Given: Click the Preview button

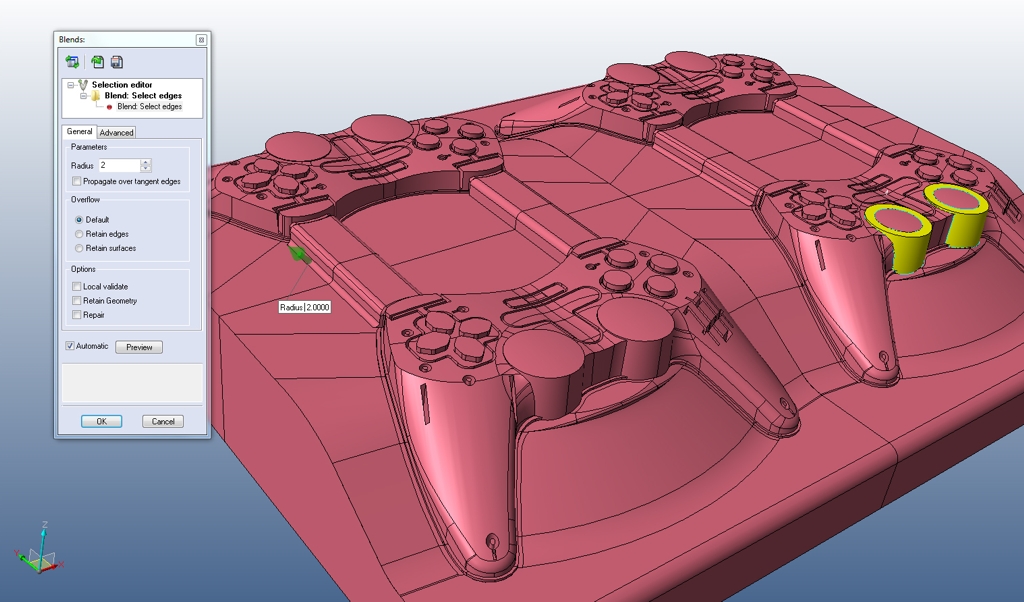Looking at the screenshot, I should pos(139,347).
